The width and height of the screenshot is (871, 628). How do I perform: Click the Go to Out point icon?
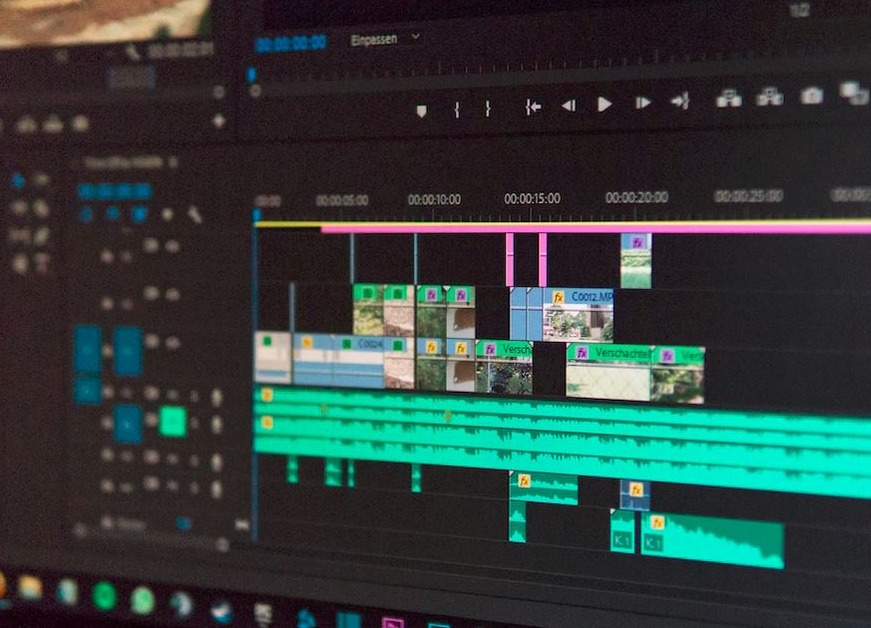pos(680,101)
